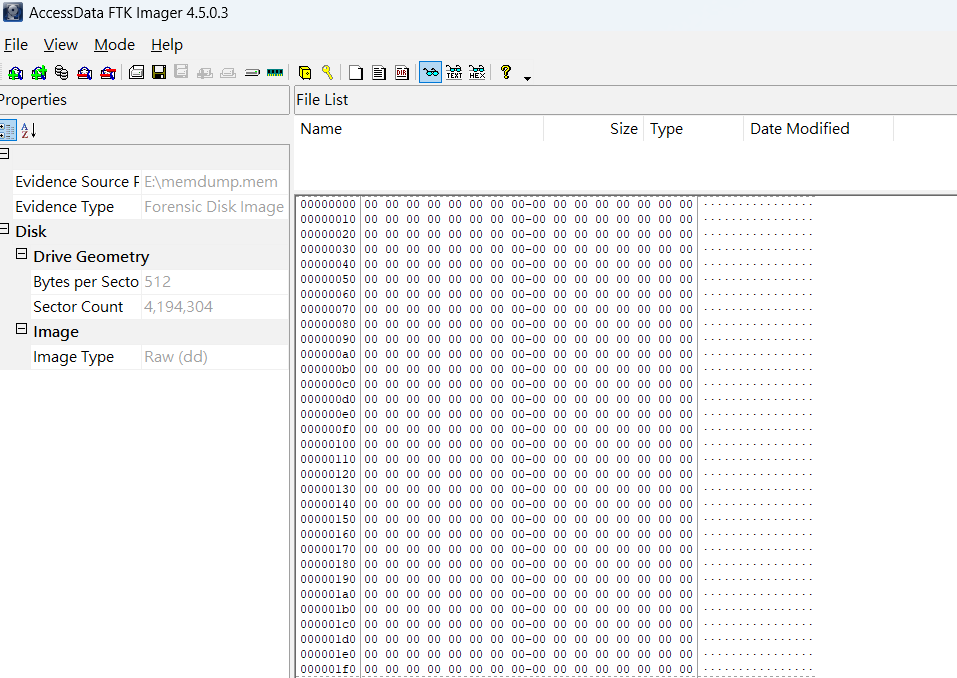Select the Sector Count property label

(x=78, y=307)
